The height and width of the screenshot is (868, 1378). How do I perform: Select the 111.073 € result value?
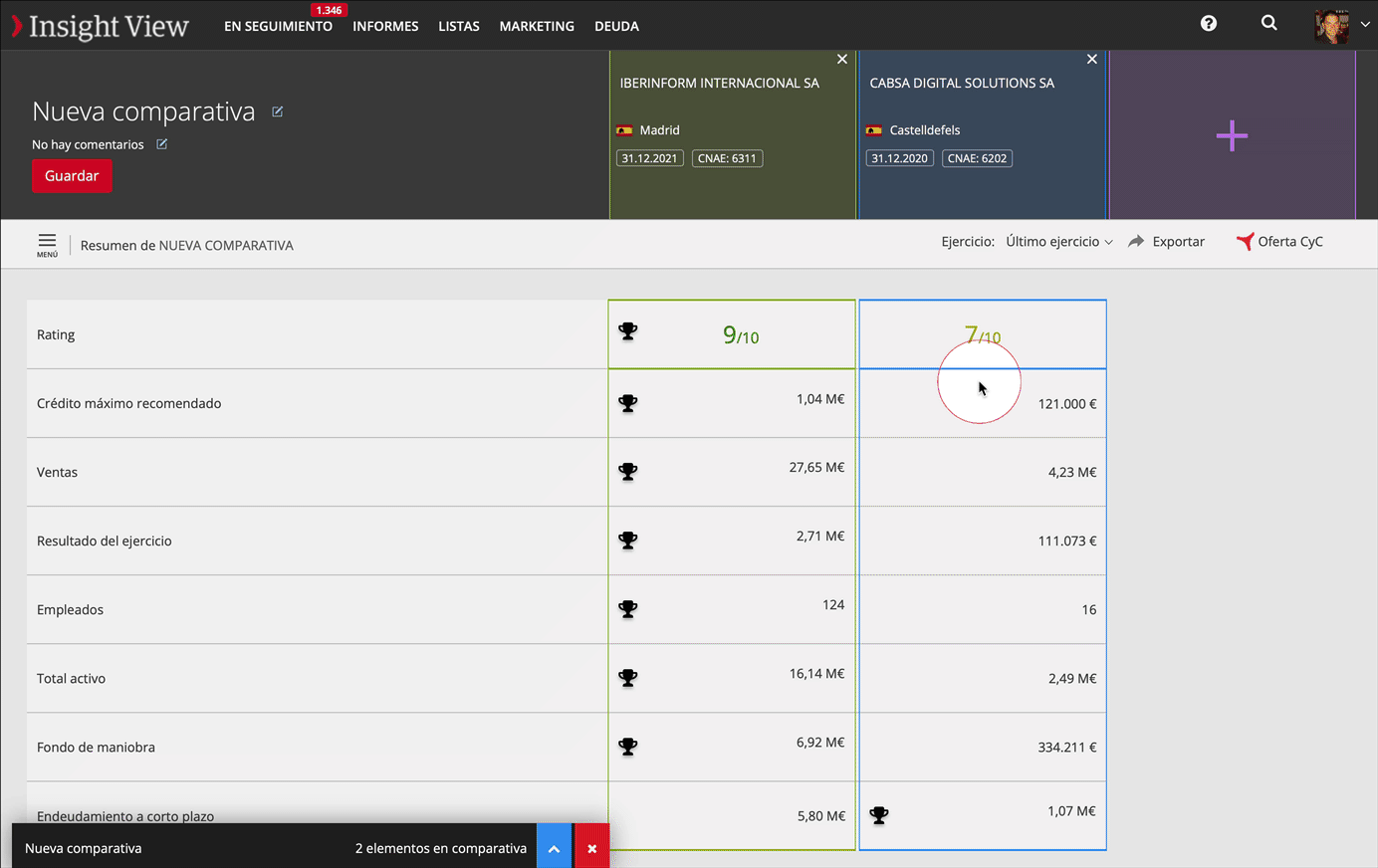1067,542
